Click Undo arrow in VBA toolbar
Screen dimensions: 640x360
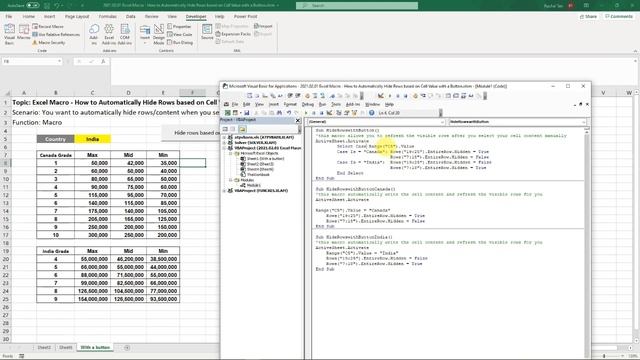pyautogui.click(x=289, y=113)
